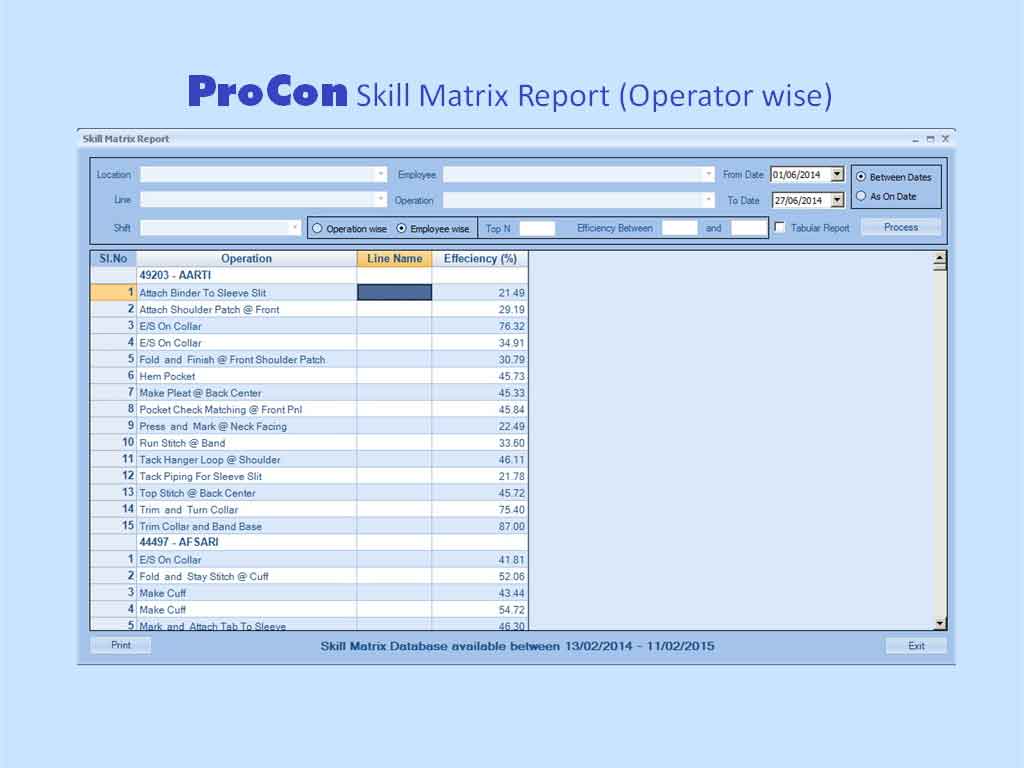
Task: Select the highlighted Line Name cell in row 1
Action: pyautogui.click(x=394, y=293)
